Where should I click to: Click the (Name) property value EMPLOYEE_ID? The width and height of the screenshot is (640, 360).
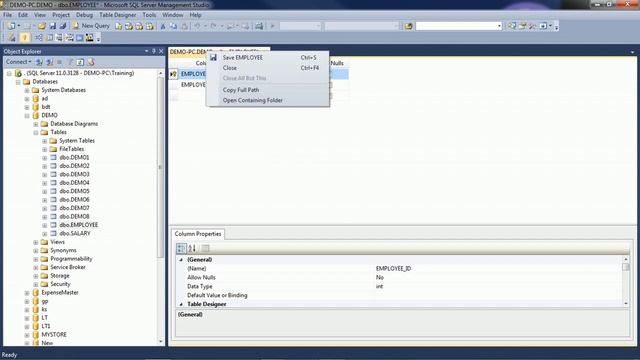pos(393,269)
